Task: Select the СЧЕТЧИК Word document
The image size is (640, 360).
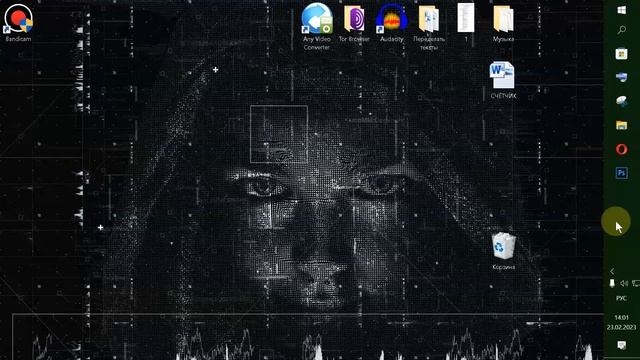Action: click(x=503, y=80)
